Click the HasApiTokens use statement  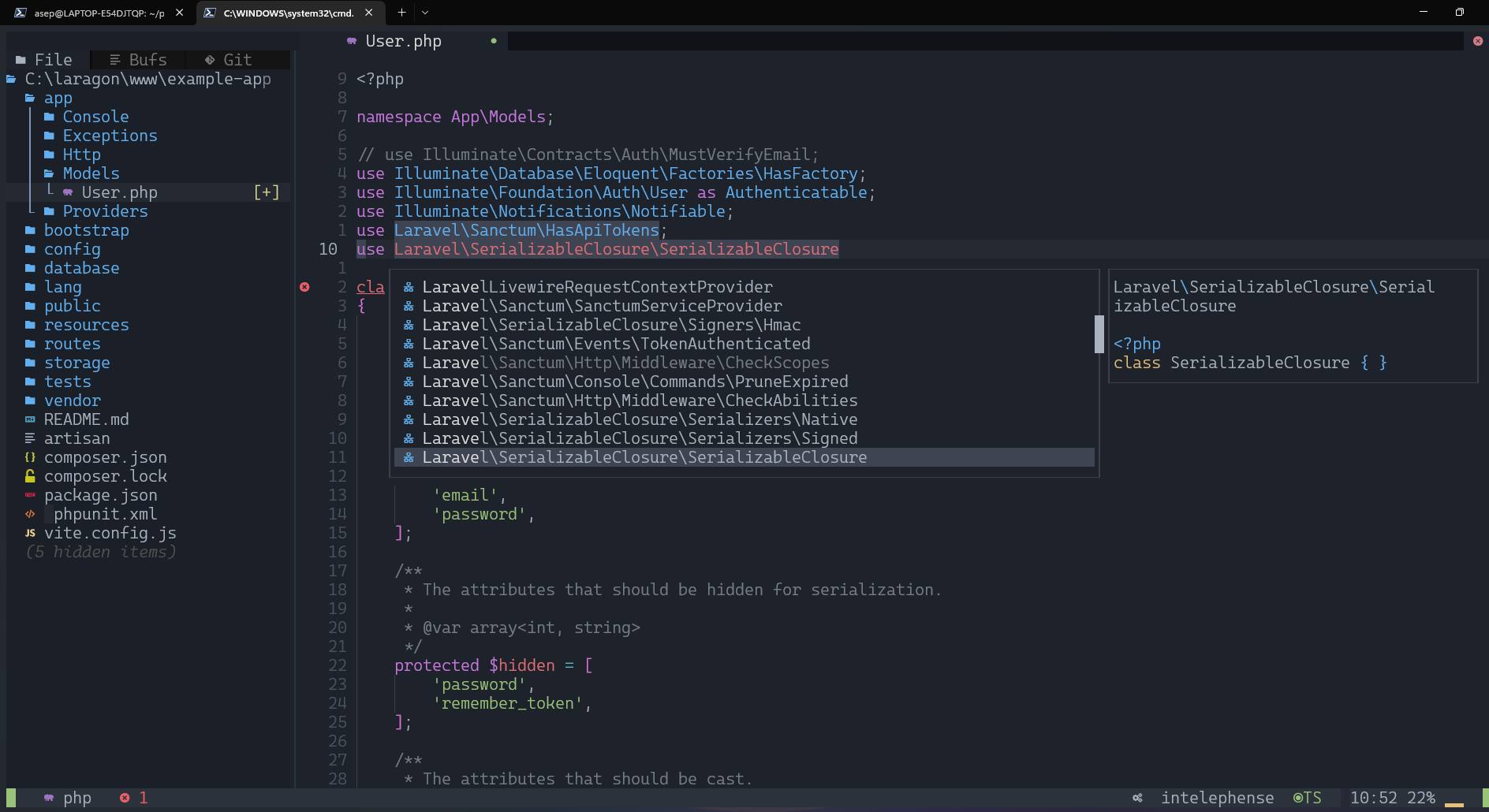[512, 230]
